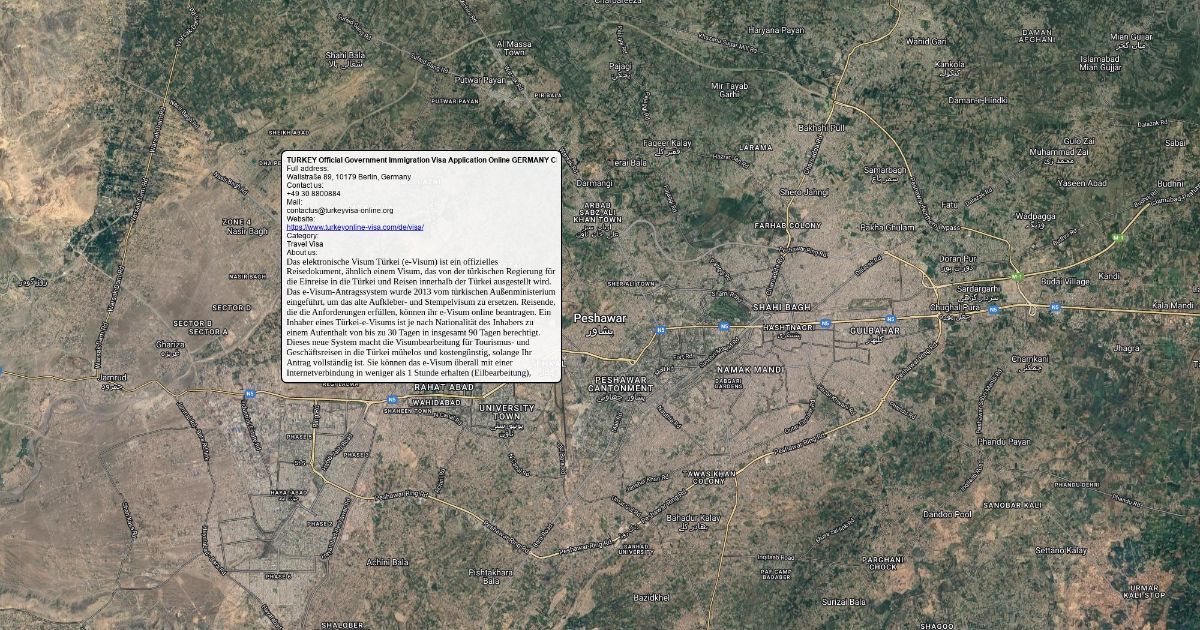The width and height of the screenshot is (1200, 630).
Task: Click the 'Surizai Bala' map label
Action: [843, 602]
